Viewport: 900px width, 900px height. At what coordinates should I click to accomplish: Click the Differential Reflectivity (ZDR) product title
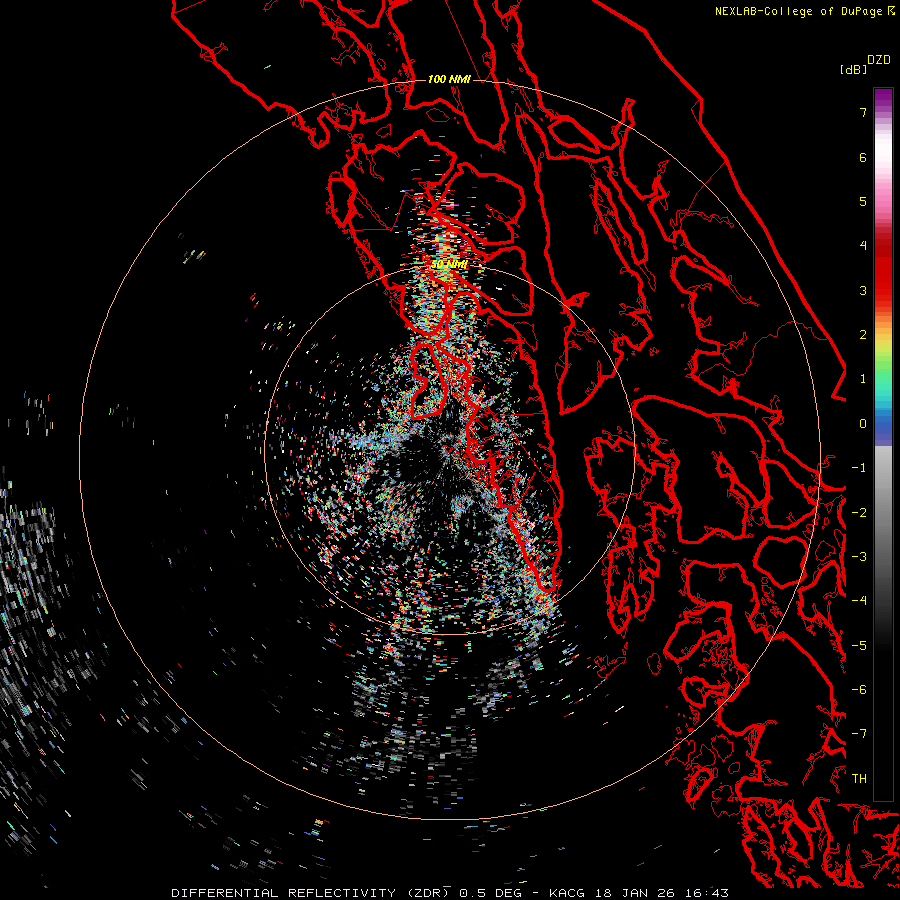(311, 893)
